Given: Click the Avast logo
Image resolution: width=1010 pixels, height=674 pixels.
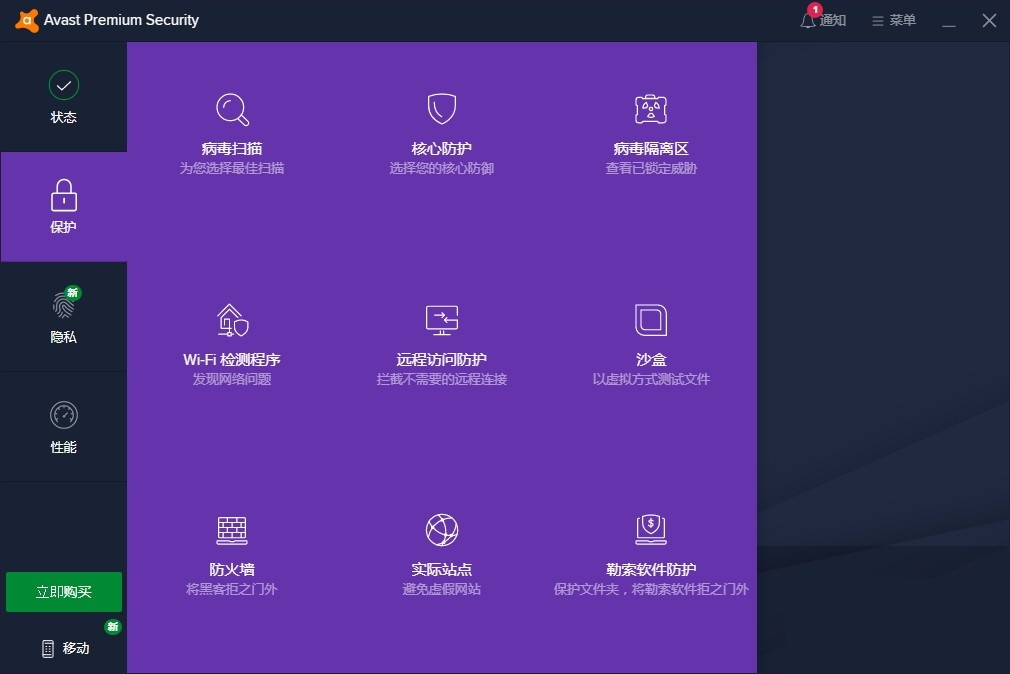Looking at the screenshot, I should 25,19.
